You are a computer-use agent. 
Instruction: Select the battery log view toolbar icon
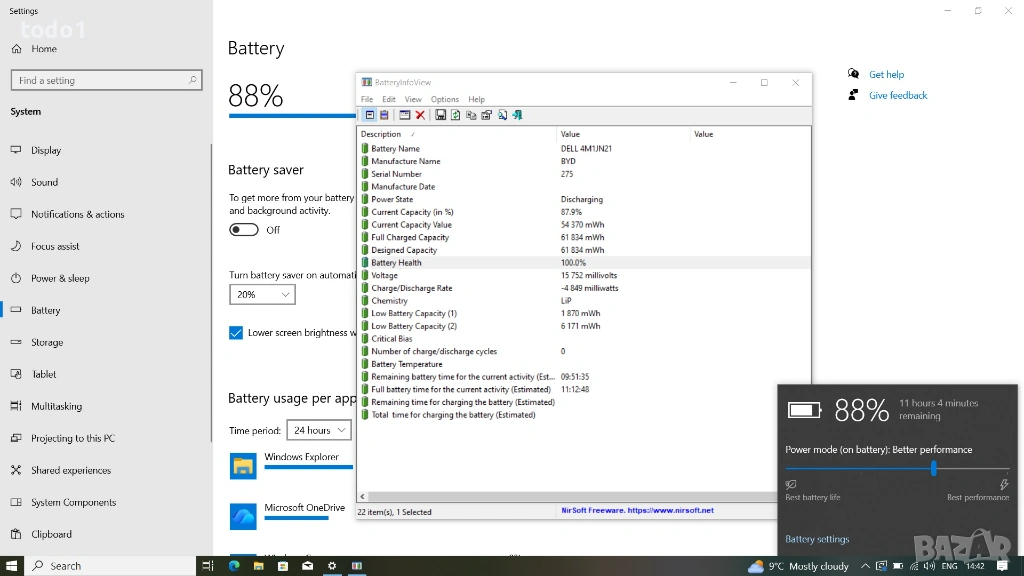pyautogui.click(x=384, y=115)
